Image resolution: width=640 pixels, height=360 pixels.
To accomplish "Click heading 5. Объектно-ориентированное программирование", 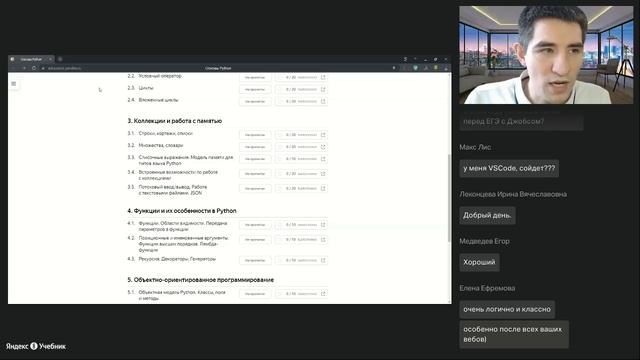I will point(200,280).
